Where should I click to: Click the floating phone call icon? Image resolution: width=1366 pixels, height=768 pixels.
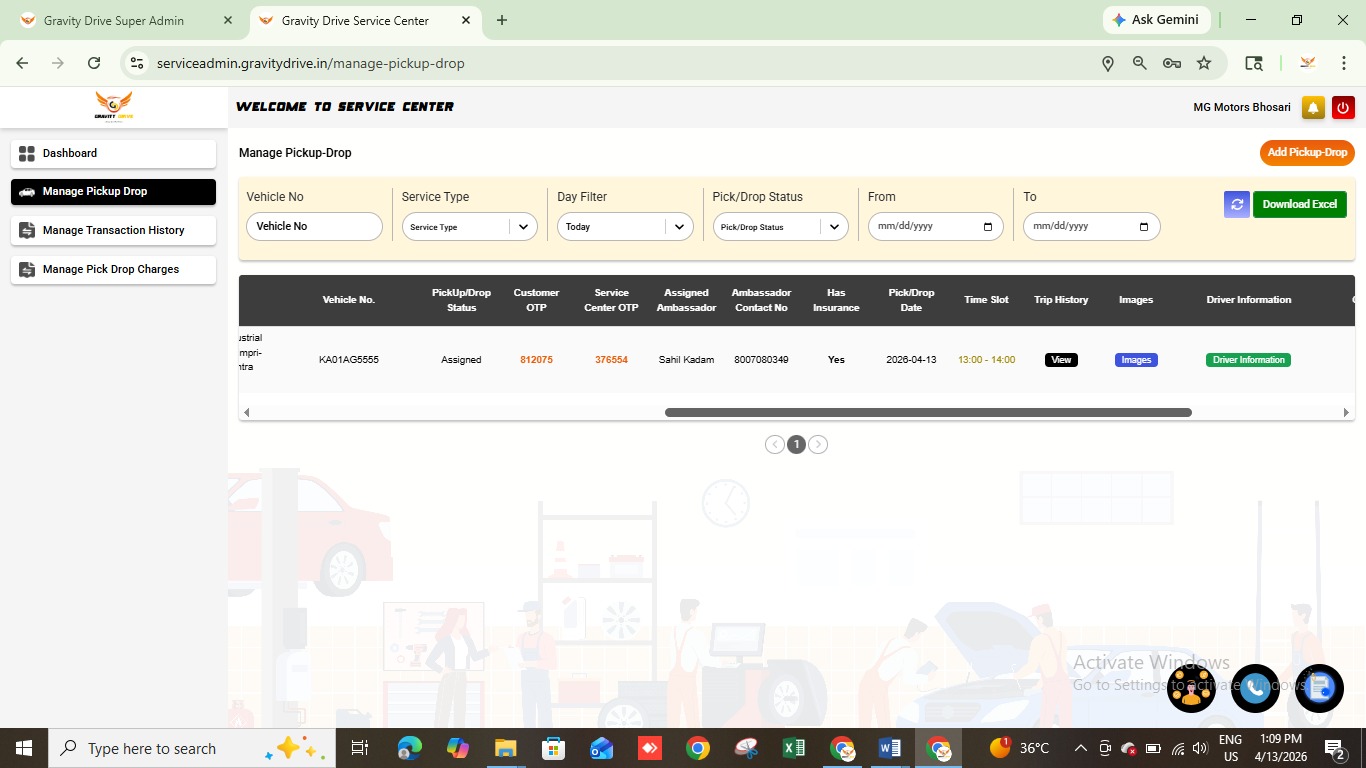pos(1255,688)
